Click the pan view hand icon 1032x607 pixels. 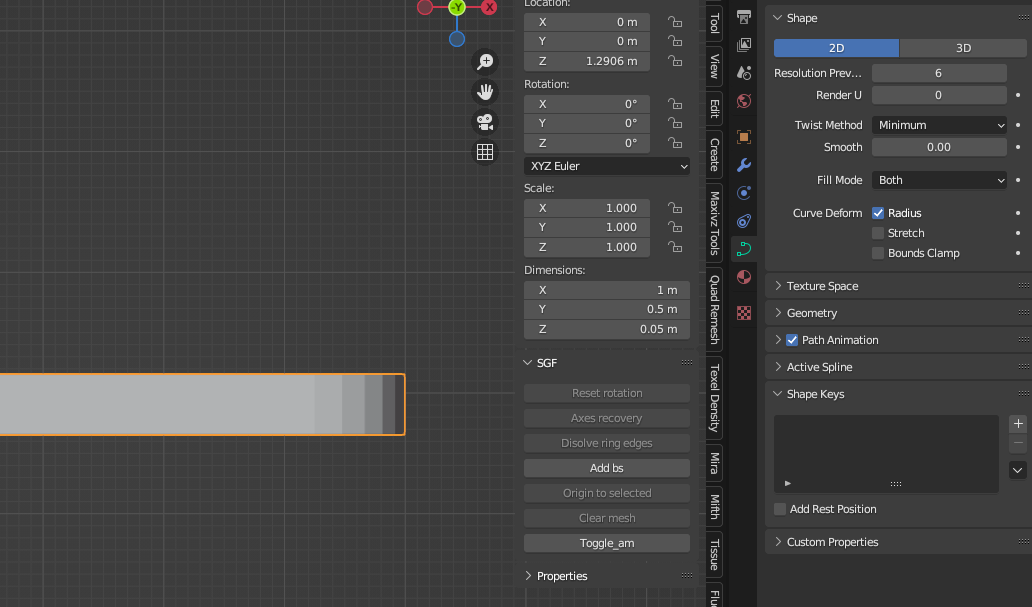point(485,92)
